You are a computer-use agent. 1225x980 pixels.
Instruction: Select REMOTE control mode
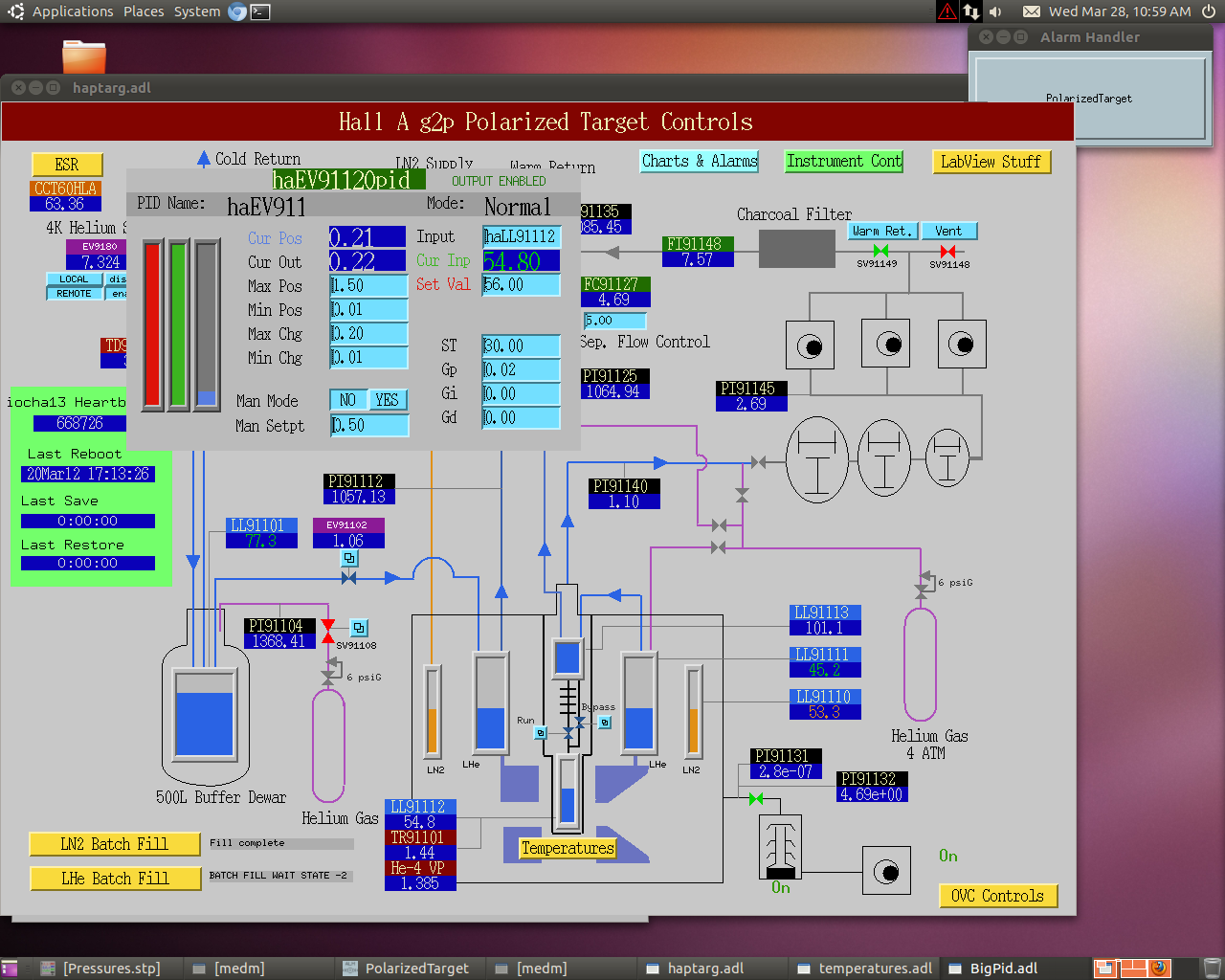74,294
